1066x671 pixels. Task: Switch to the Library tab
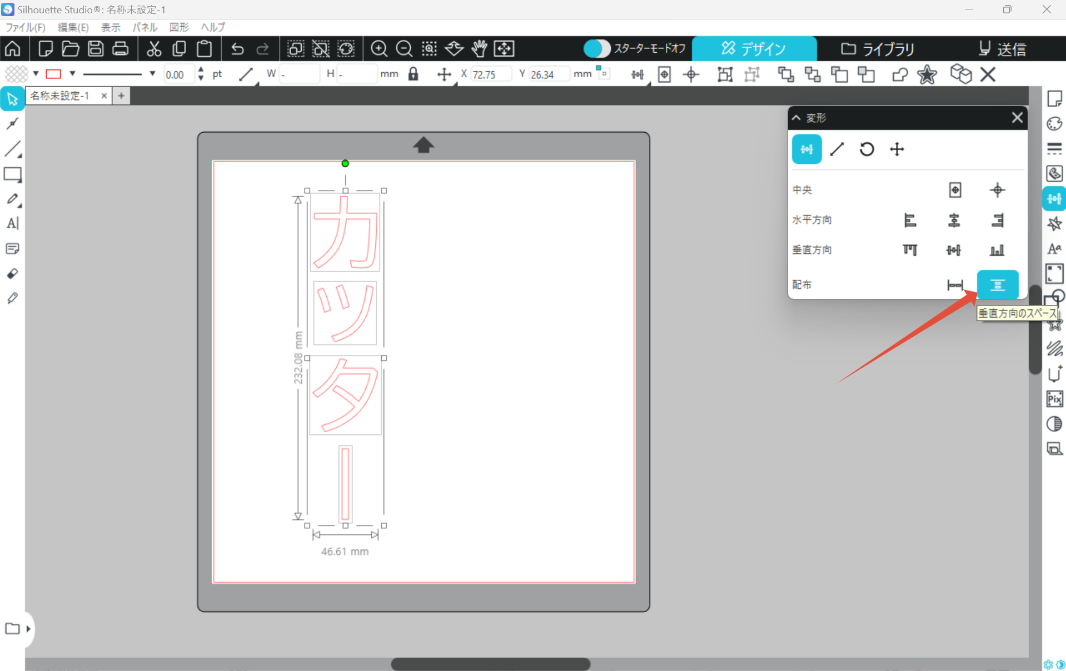pyautogui.click(x=878, y=49)
